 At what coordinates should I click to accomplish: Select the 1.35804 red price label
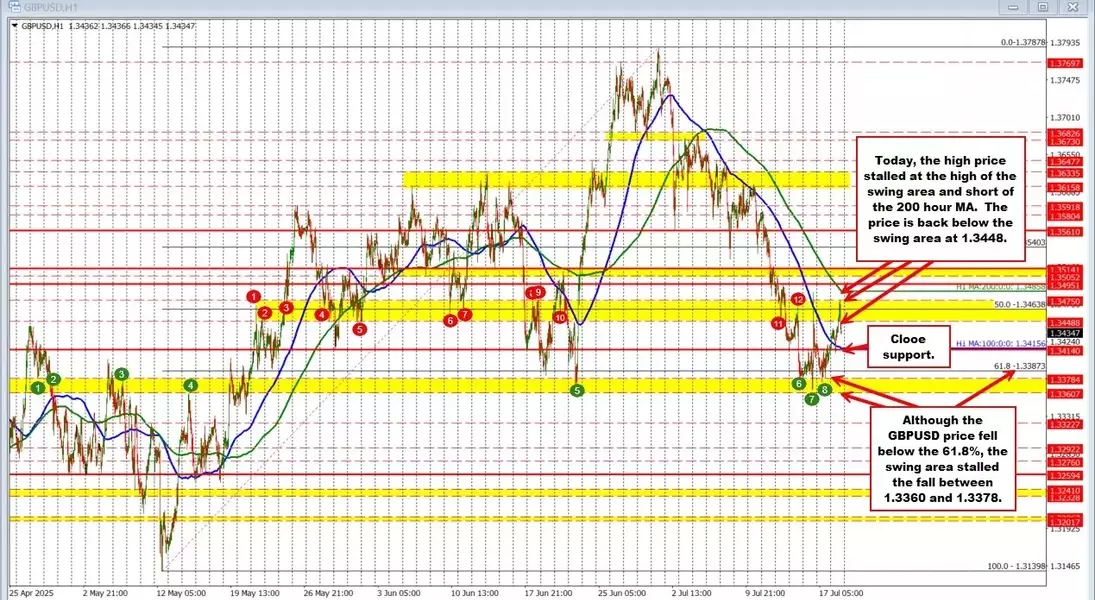click(x=1066, y=217)
